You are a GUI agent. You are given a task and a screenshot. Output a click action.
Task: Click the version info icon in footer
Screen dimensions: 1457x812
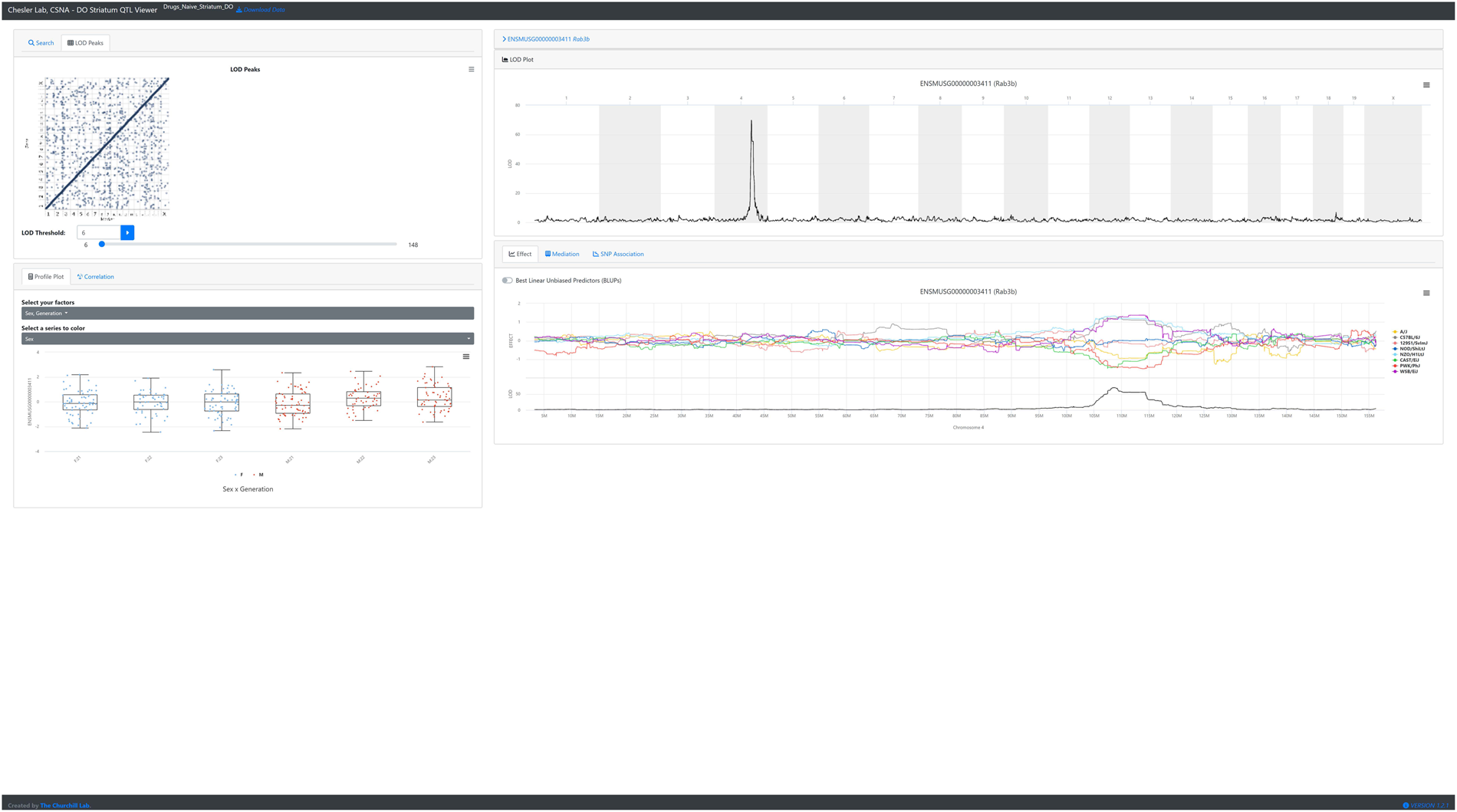coord(1405,805)
